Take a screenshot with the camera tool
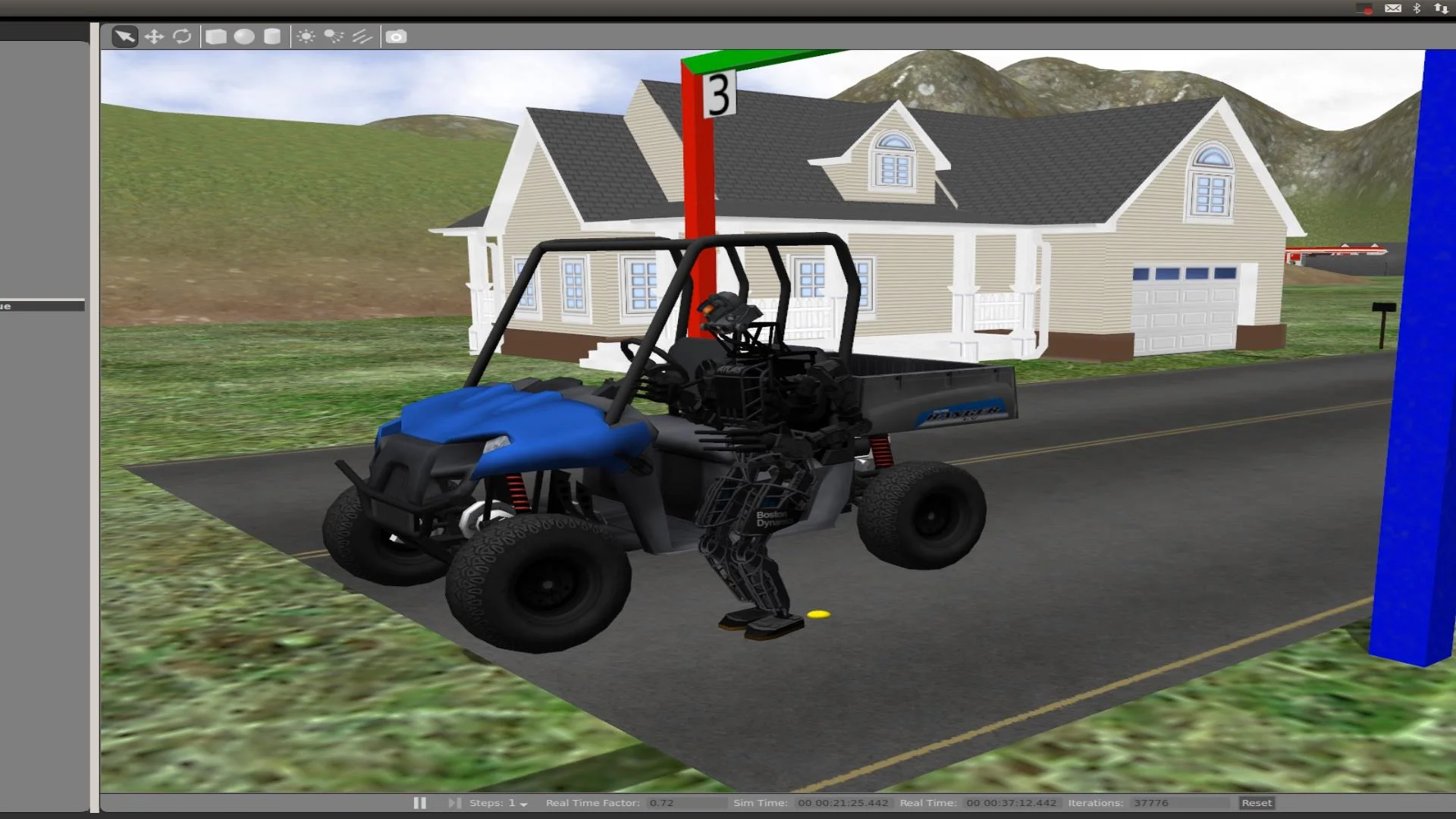The width and height of the screenshot is (1456, 819). [397, 36]
